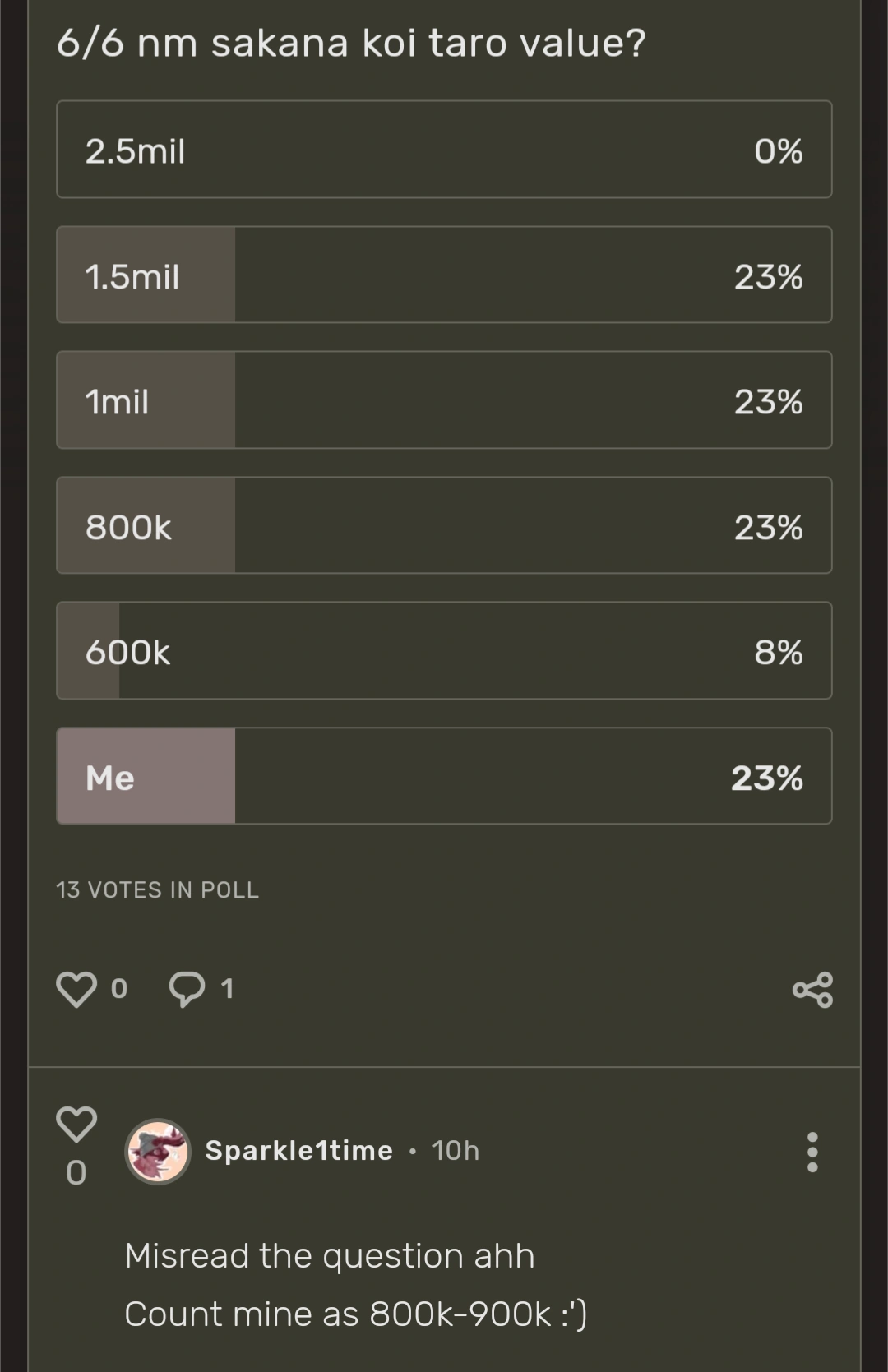Tap the comment count number beside the bubble
This screenshot has width=888, height=1372.
pyautogui.click(x=227, y=989)
